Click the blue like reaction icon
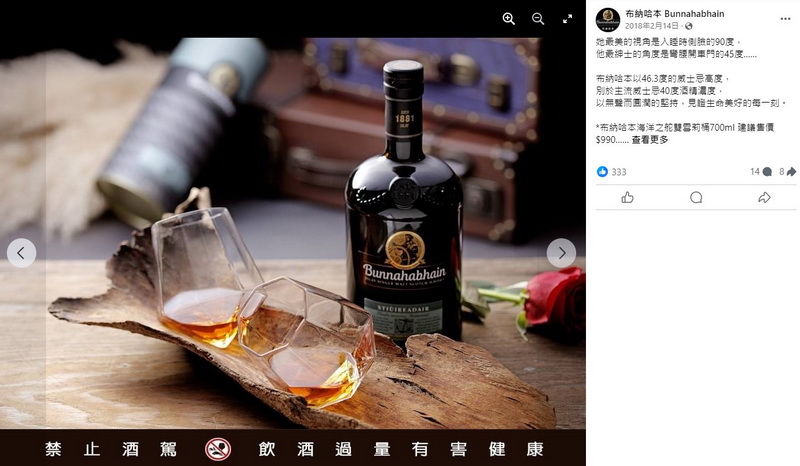The image size is (800, 466). (x=603, y=171)
